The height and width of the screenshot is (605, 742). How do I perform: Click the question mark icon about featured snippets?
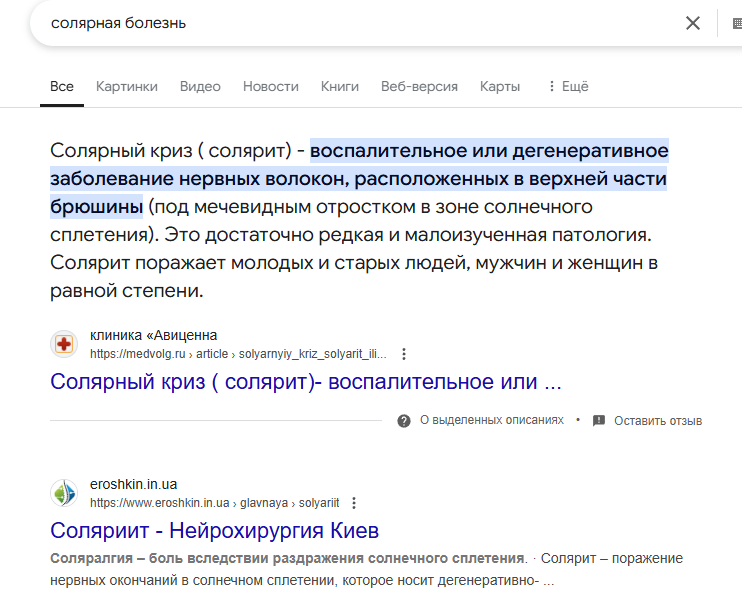pyautogui.click(x=404, y=420)
